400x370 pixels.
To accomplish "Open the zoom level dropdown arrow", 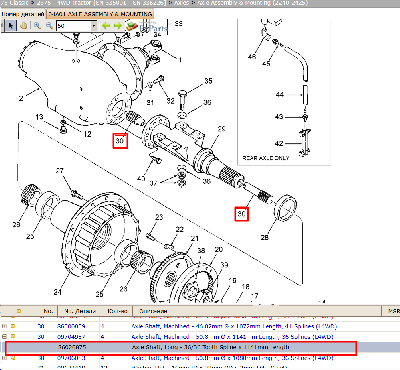I will coord(94,26).
